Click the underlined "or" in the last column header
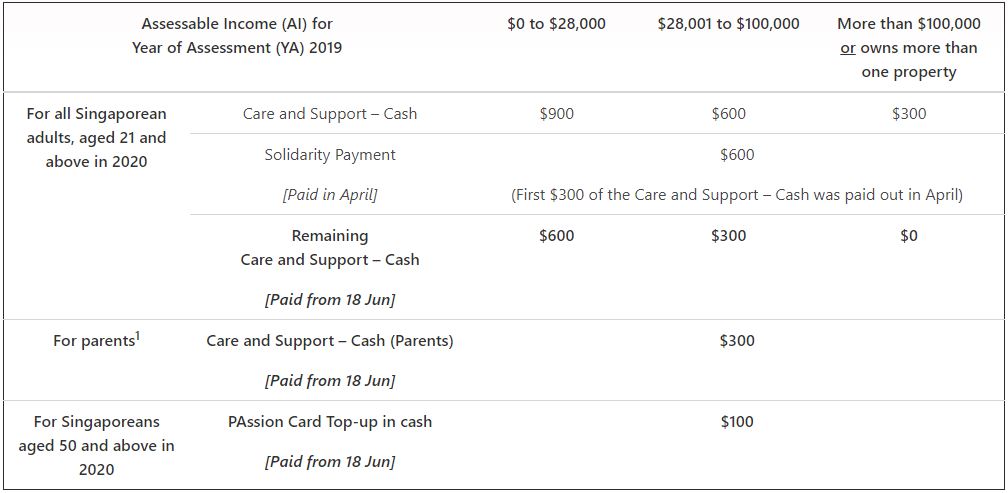Image resolution: width=1008 pixels, height=493 pixels. click(x=848, y=48)
